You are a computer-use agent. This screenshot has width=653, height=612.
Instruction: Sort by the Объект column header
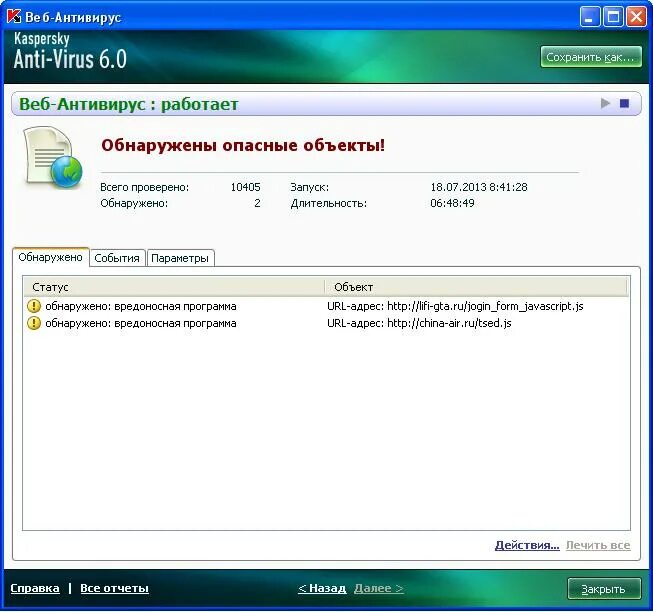(x=476, y=287)
